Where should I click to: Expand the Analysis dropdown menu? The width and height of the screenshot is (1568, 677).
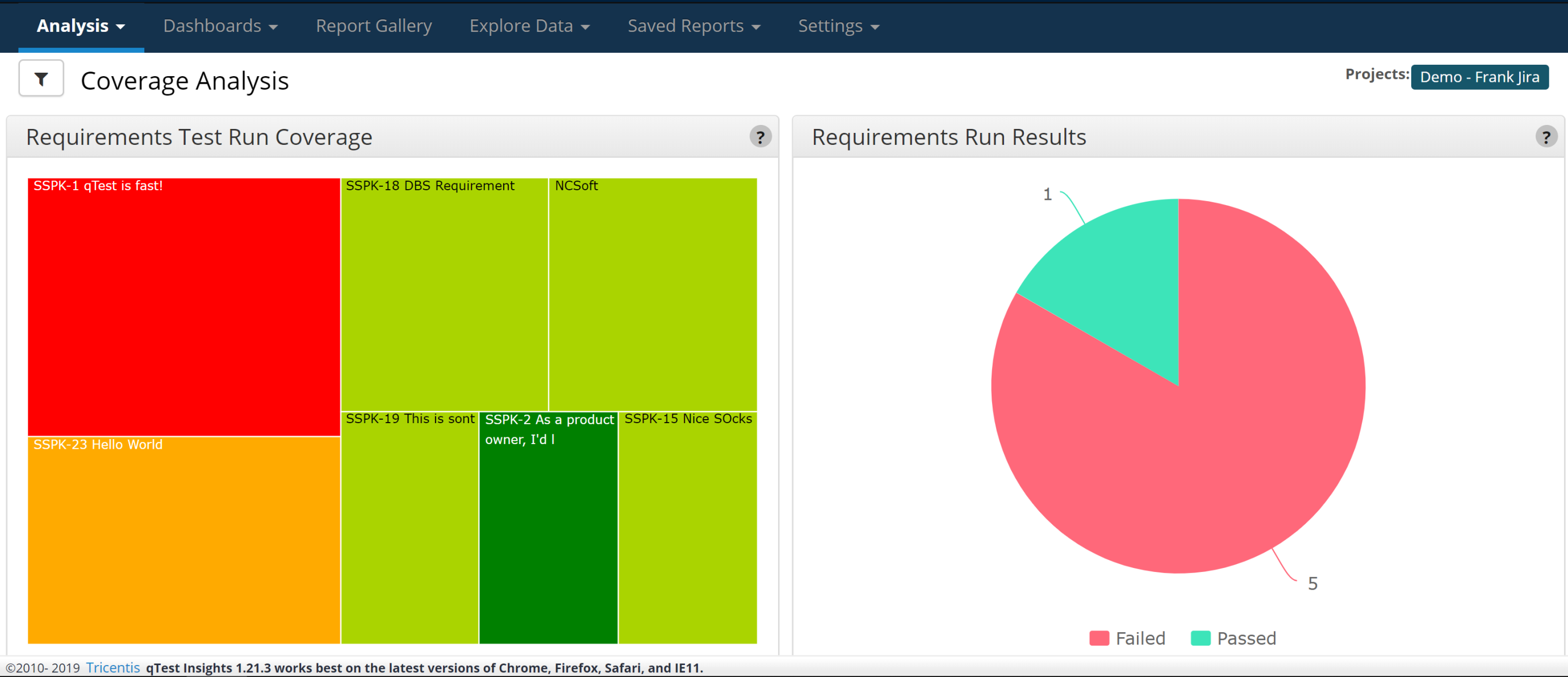click(x=80, y=26)
